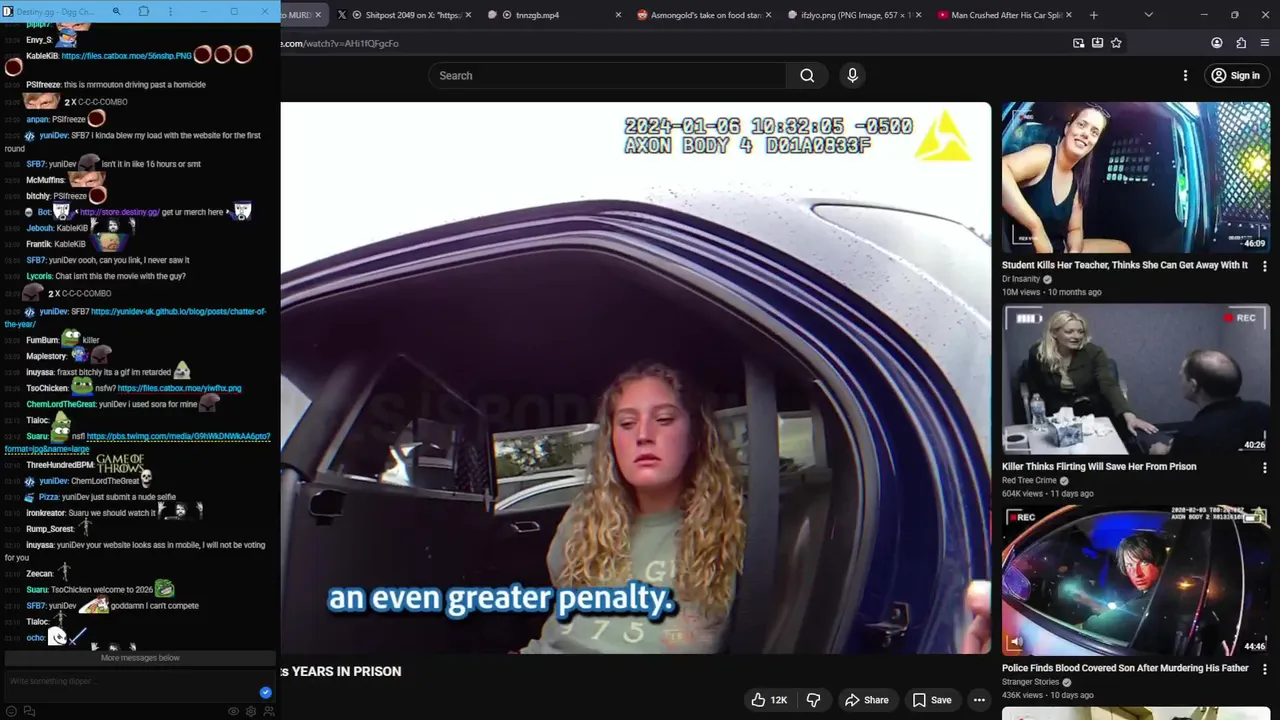Save the video to a playlist
Image resolution: width=1280 pixels, height=720 pixels.
point(931,700)
